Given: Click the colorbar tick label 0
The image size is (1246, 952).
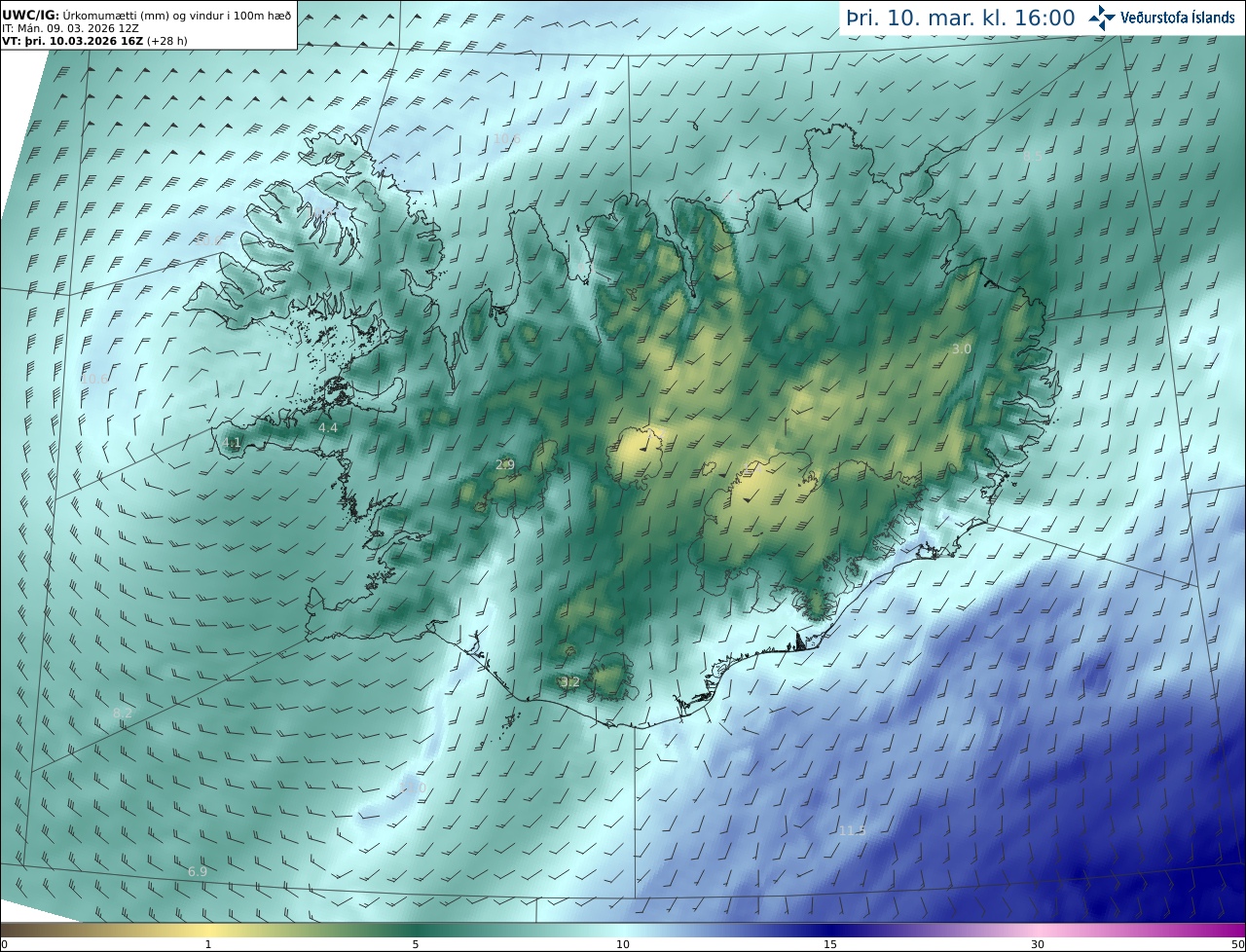Looking at the screenshot, I should (x=4, y=944).
